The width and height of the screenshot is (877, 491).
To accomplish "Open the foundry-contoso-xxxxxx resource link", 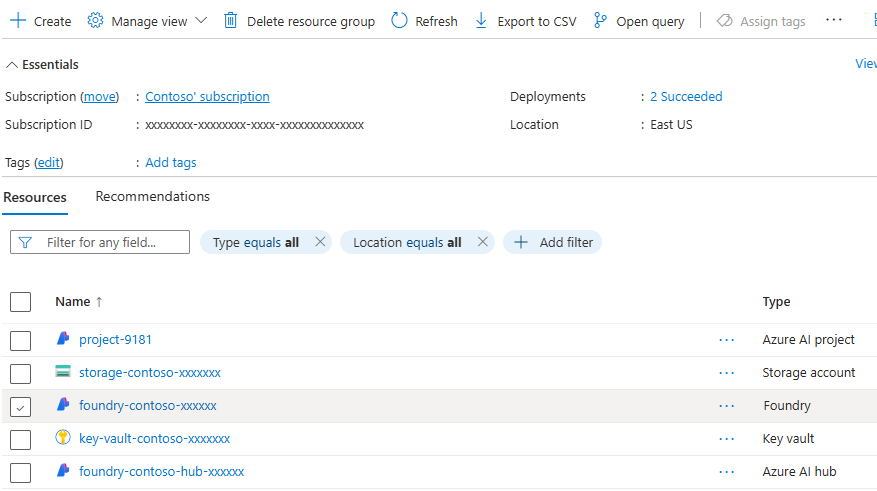I will pyautogui.click(x=148, y=406).
